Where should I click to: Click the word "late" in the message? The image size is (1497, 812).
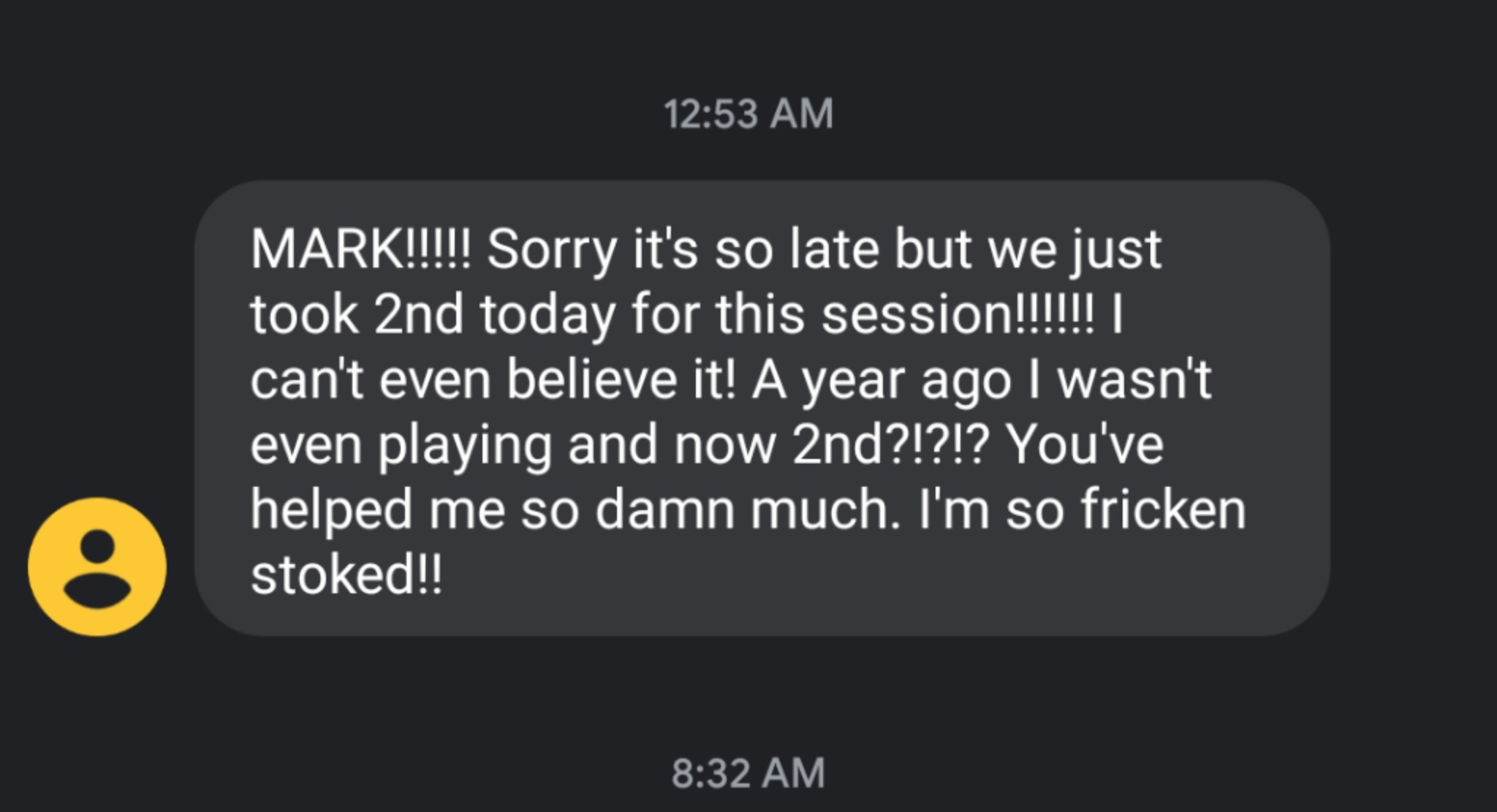coord(833,250)
